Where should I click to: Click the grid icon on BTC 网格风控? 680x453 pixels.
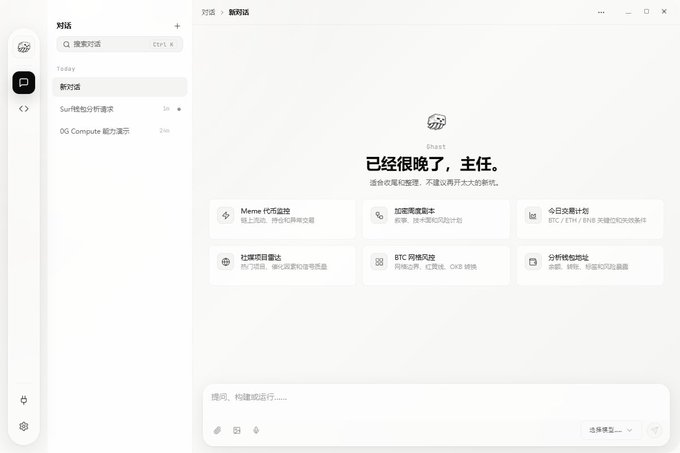(379, 262)
